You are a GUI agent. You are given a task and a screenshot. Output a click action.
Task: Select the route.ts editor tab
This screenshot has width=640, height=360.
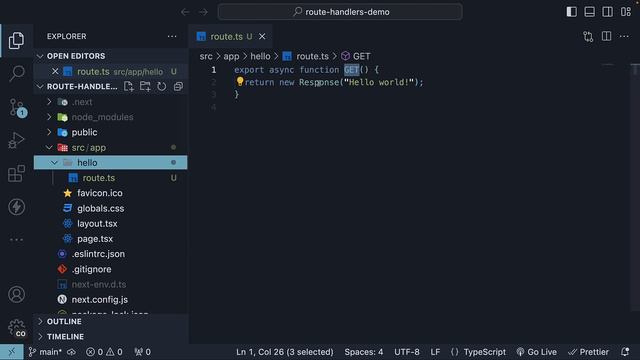231,36
